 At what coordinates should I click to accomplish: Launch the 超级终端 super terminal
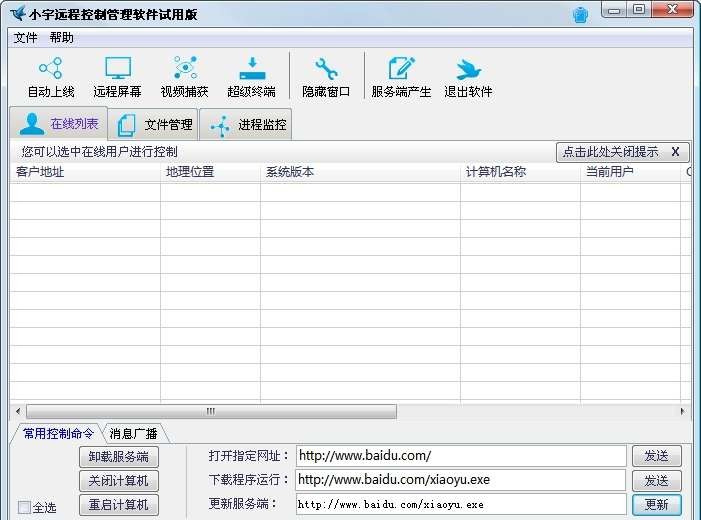252,77
